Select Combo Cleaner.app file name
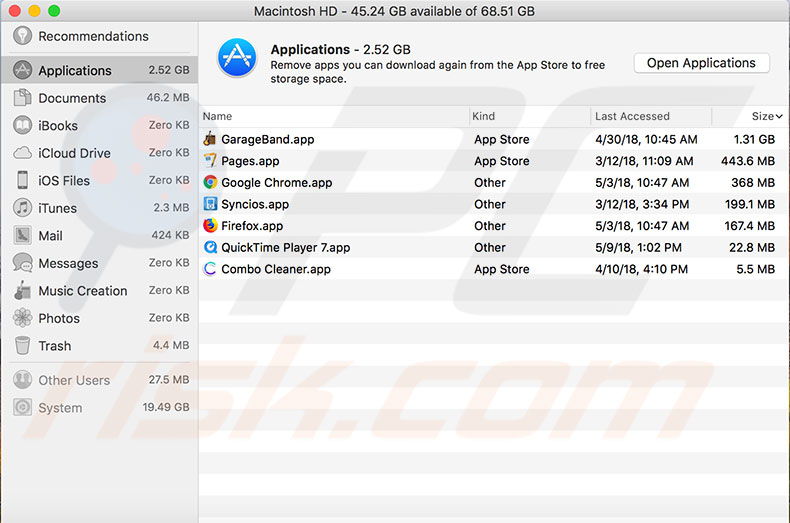790x523 pixels. pyautogui.click(x=276, y=270)
